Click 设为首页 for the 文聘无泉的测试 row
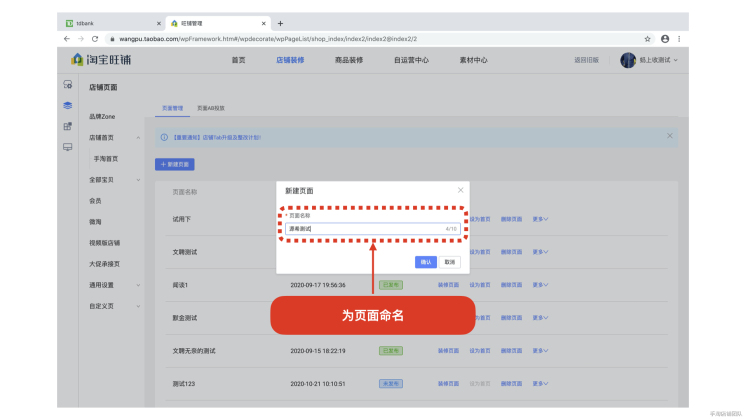This screenshot has height=420, width=746. [x=480, y=351]
